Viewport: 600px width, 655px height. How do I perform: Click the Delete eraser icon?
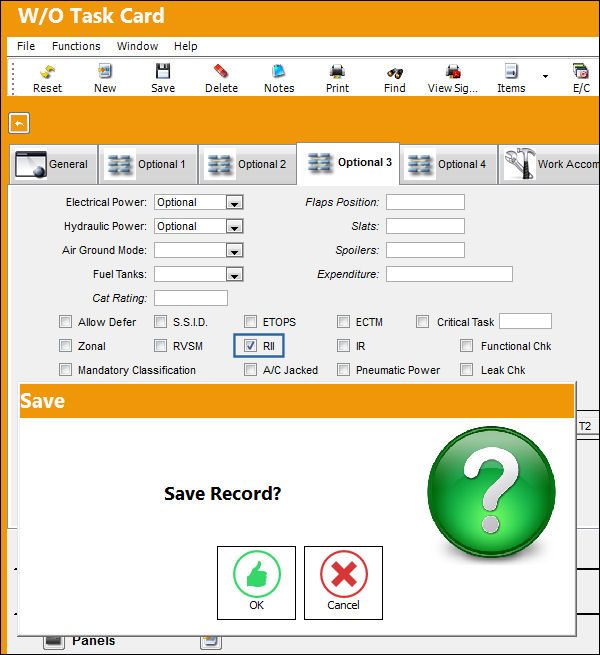221,71
